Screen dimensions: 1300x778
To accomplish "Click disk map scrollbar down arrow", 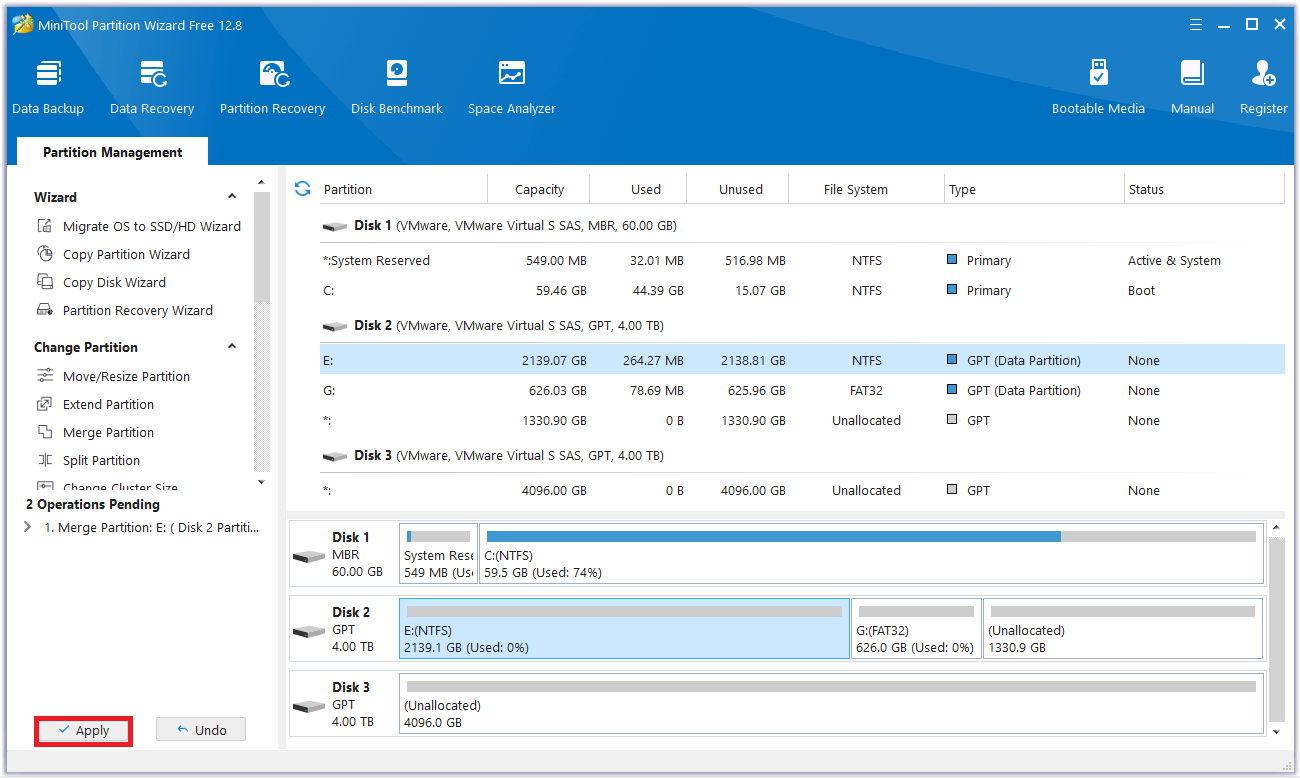I will (1275, 731).
